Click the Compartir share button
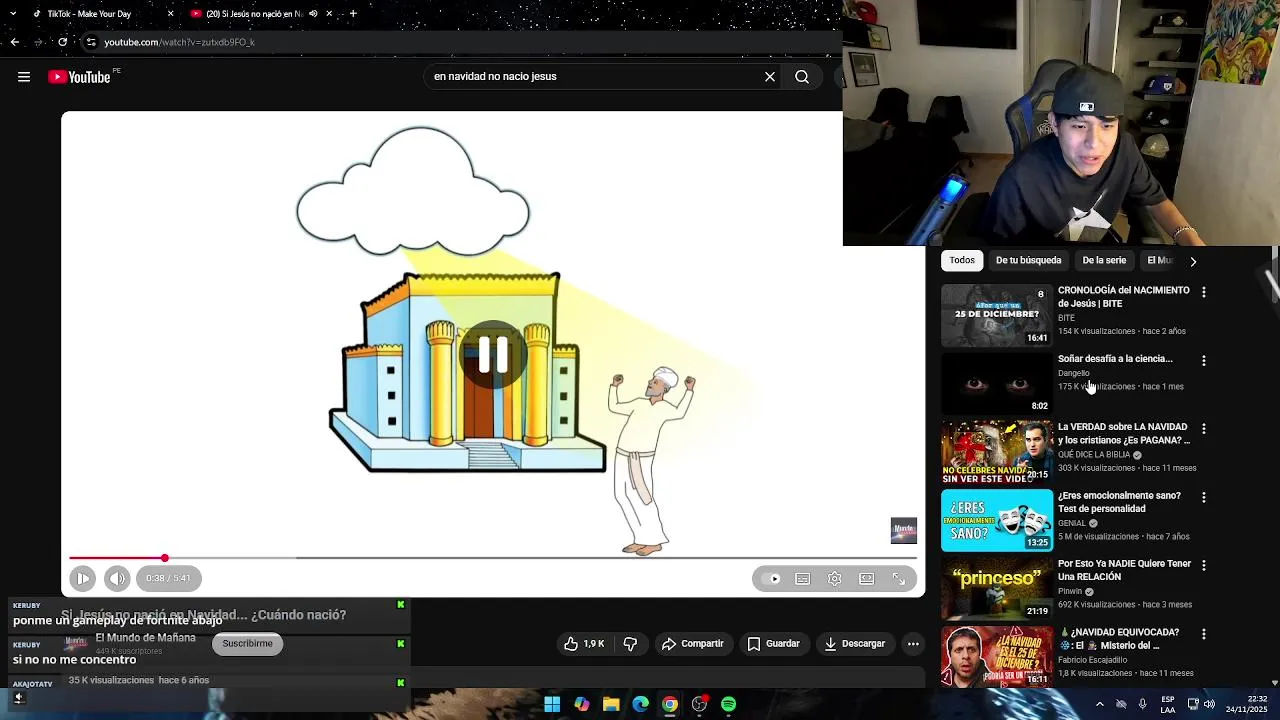 [x=692, y=644]
